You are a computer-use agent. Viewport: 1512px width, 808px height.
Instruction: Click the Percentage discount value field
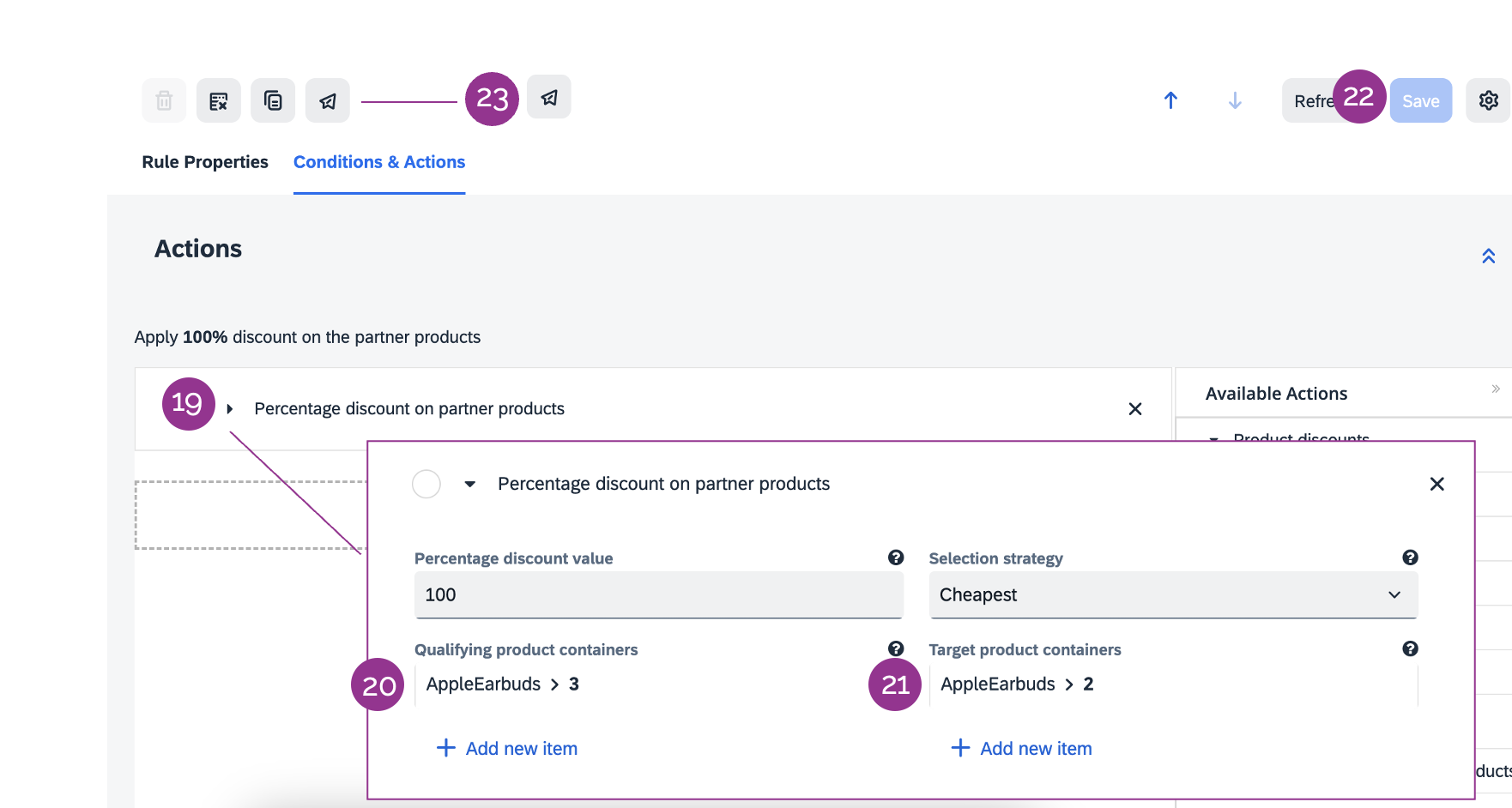point(658,594)
